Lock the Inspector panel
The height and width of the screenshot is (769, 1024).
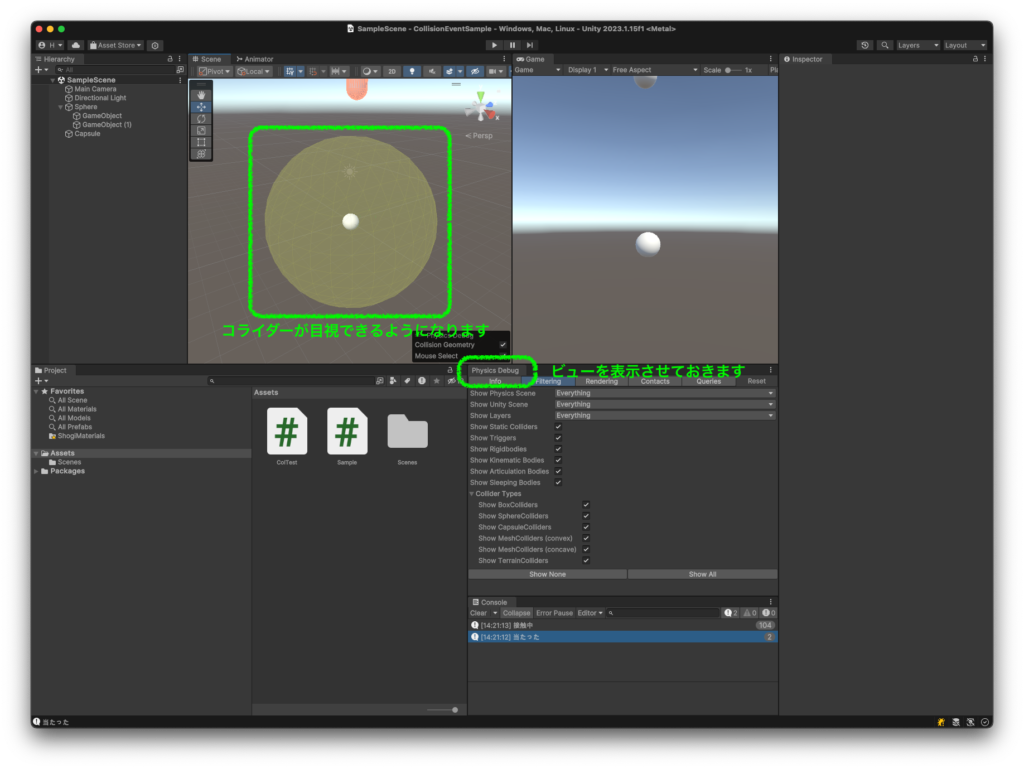click(x=975, y=59)
